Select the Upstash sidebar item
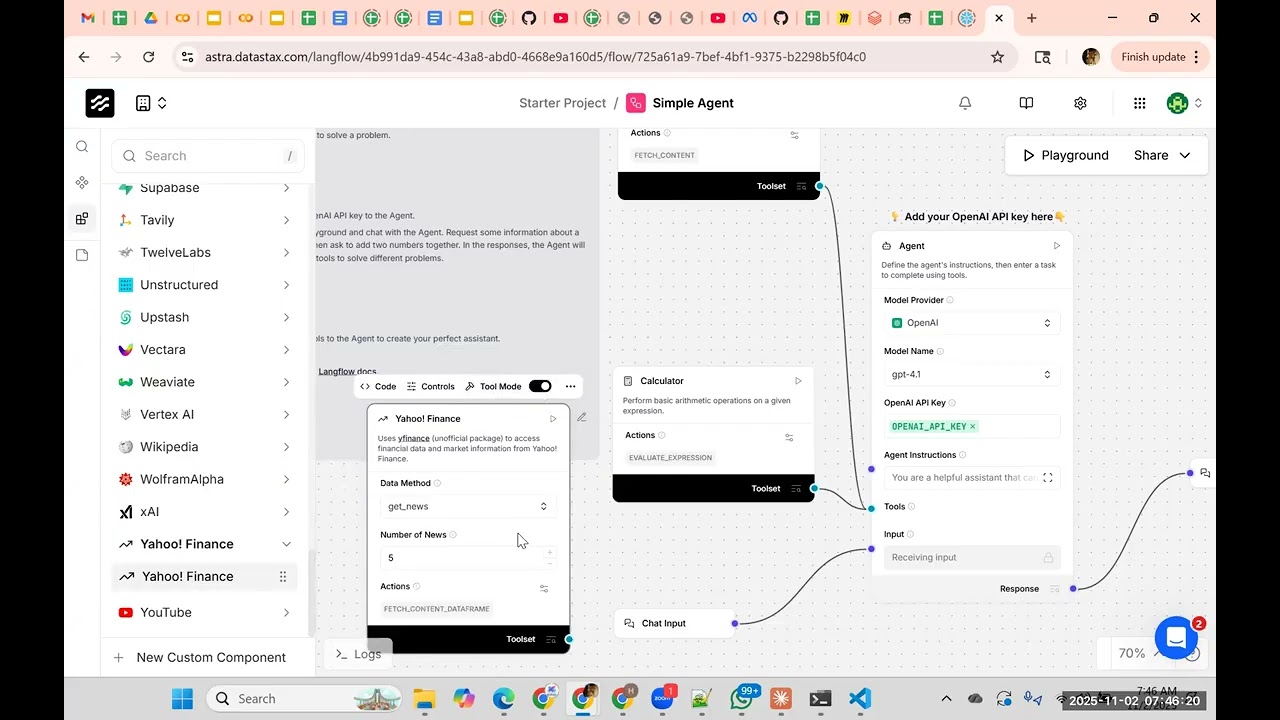The image size is (1280, 720). pos(205,317)
